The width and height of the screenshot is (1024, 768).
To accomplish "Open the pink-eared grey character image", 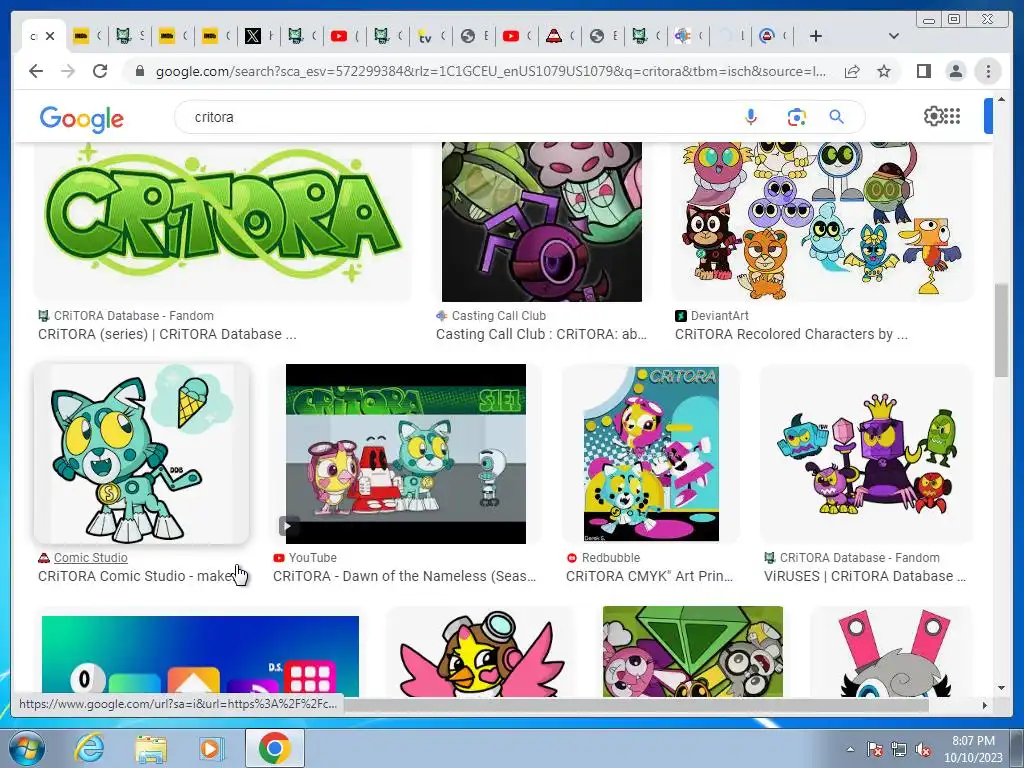I will pos(892,651).
